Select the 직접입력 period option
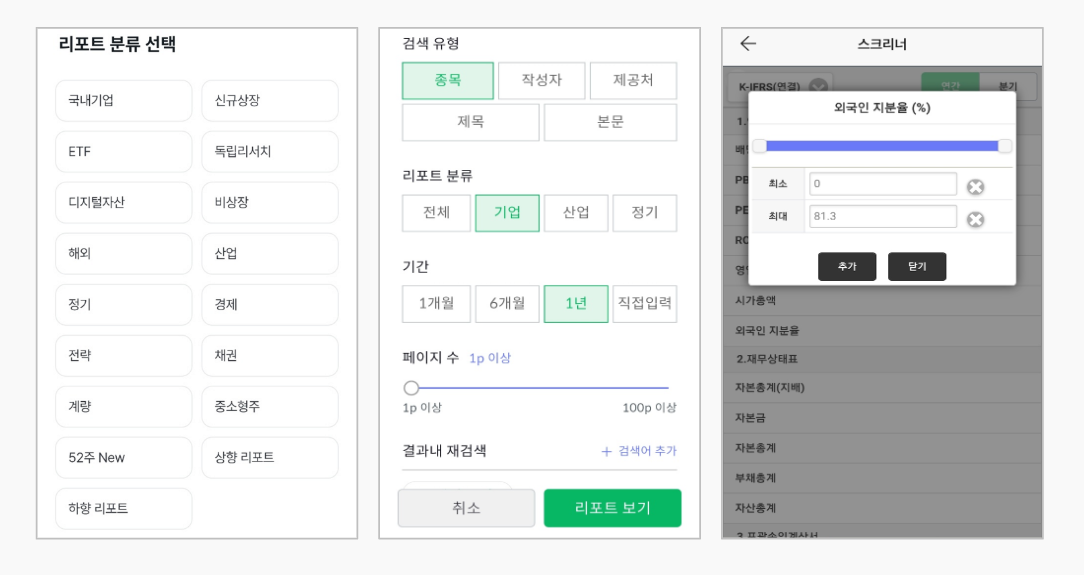The width and height of the screenshot is (1084, 575). pyautogui.click(x=644, y=304)
